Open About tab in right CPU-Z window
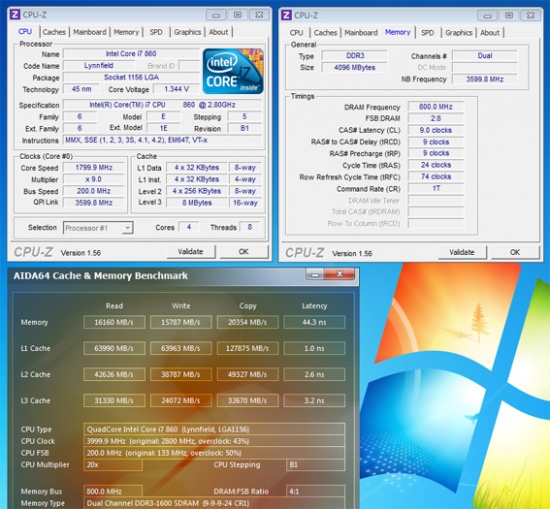This screenshot has width=550, height=509. pyautogui.click(x=490, y=33)
